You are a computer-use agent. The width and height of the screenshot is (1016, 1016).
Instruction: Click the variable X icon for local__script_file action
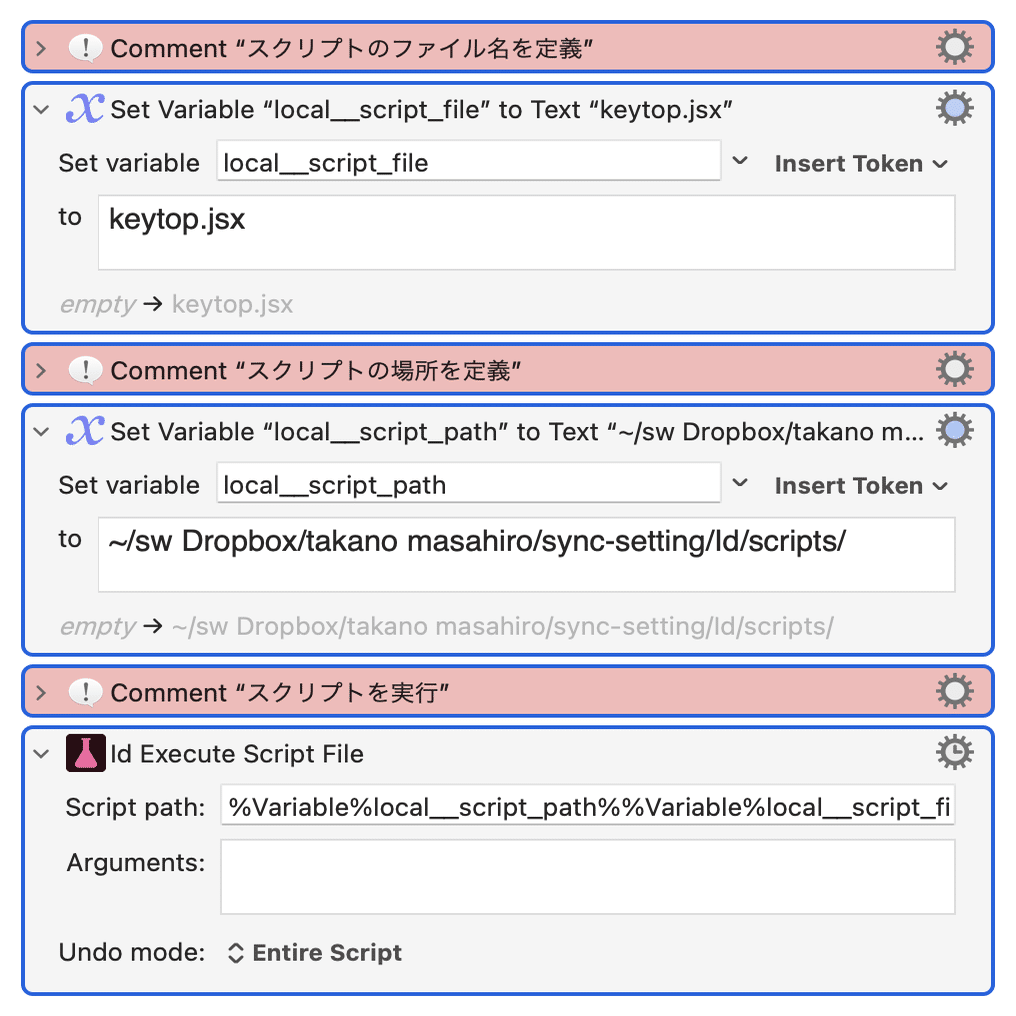(86, 109)
